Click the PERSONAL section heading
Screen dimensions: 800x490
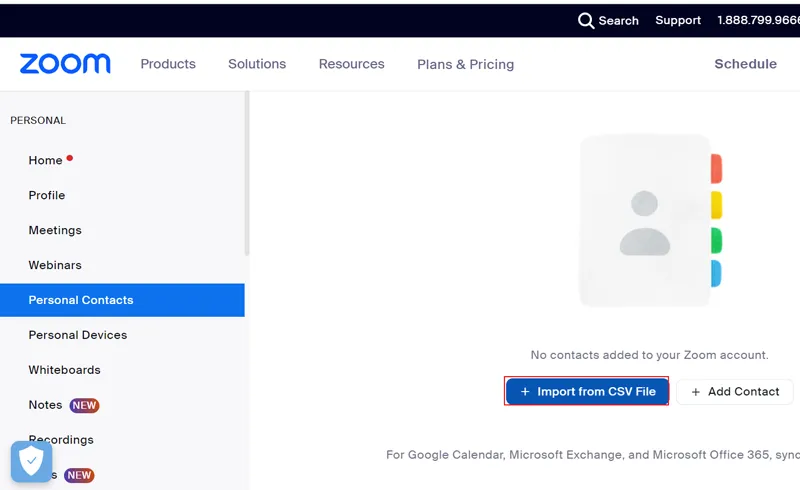coord(38,120)
